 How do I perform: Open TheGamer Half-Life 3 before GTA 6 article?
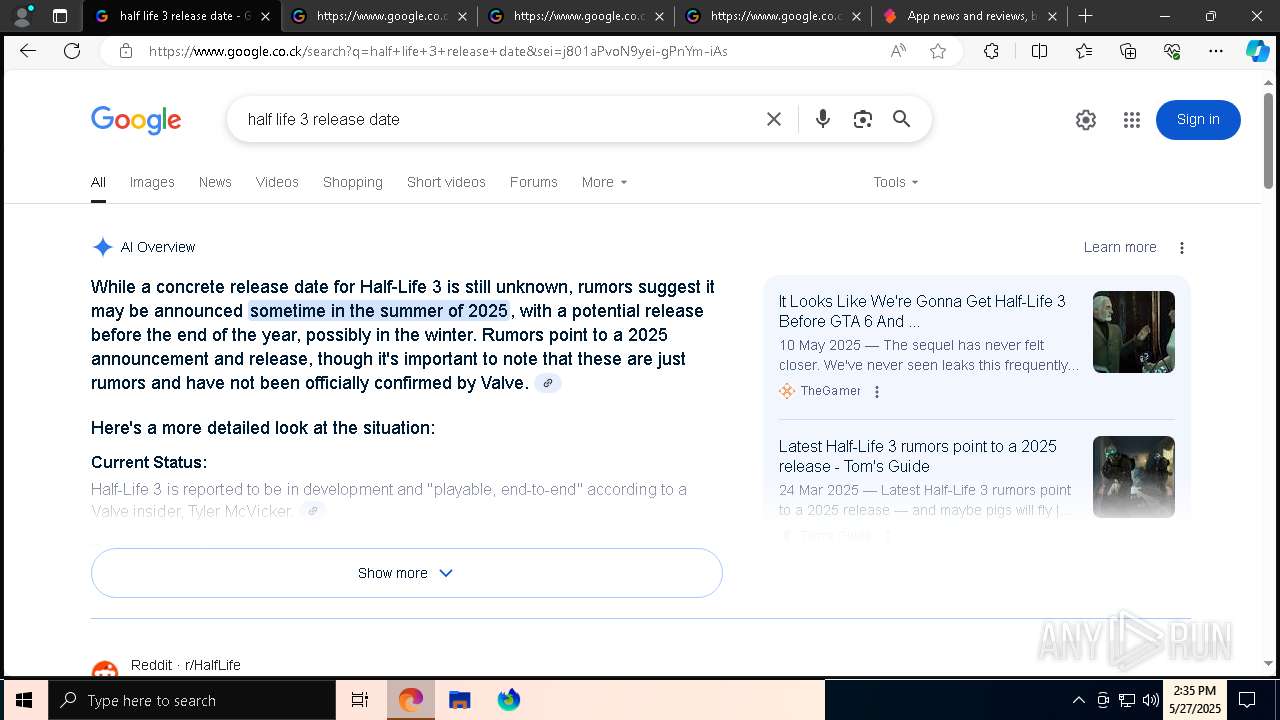pos(922,311)
